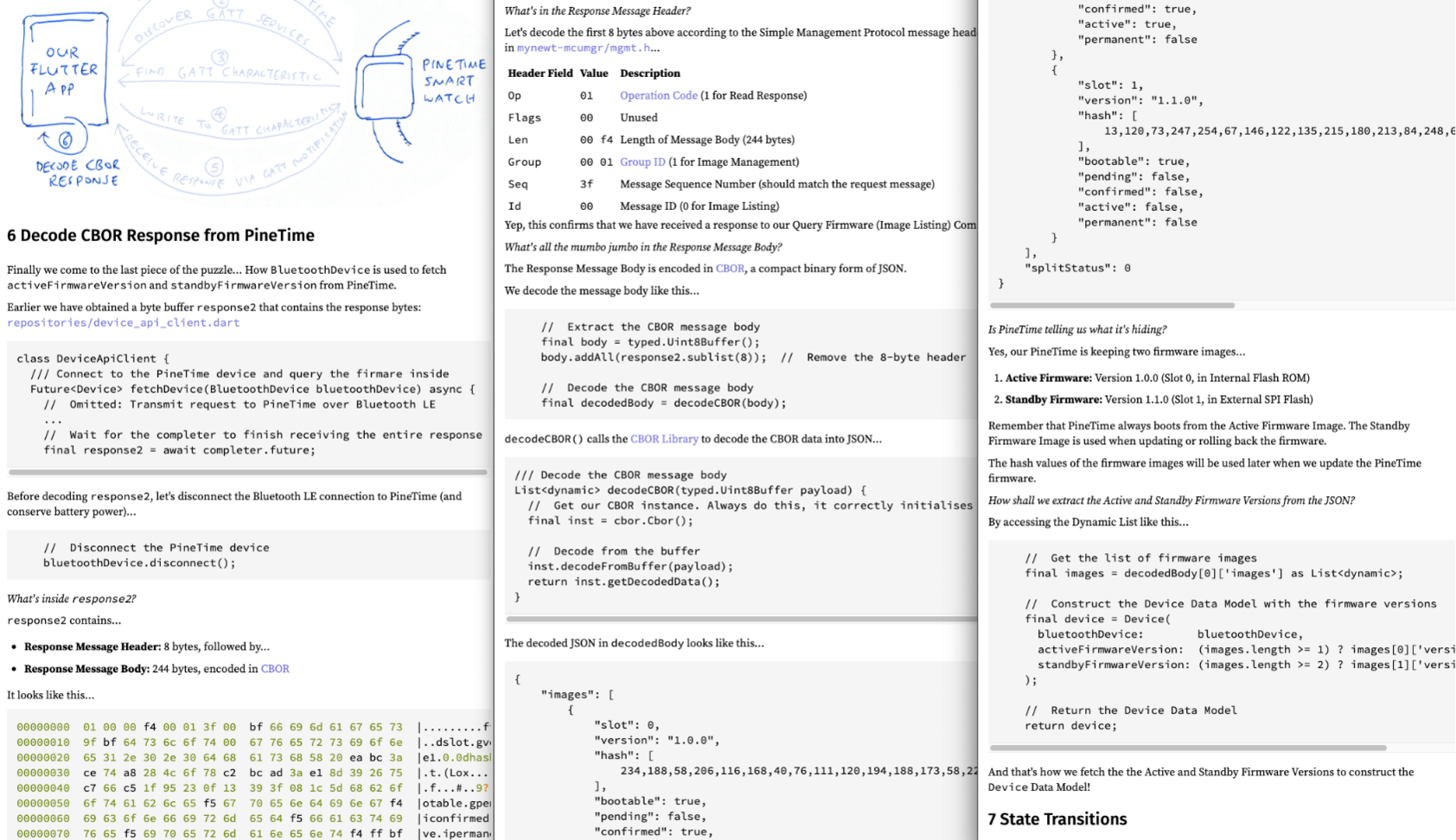Click scrollbar under the decodeCBOR function code
The image size is (1456, 840).
[741, 620]
